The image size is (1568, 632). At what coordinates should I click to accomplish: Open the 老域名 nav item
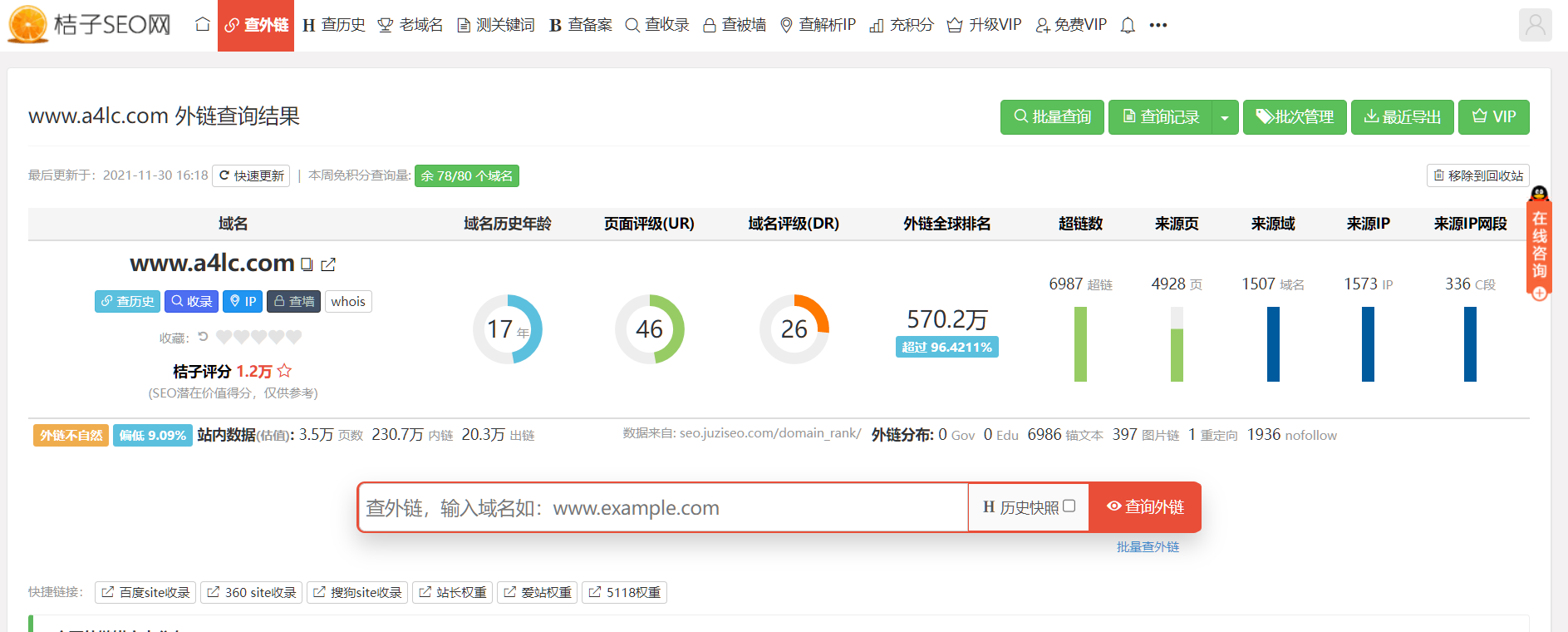[410, 25]
